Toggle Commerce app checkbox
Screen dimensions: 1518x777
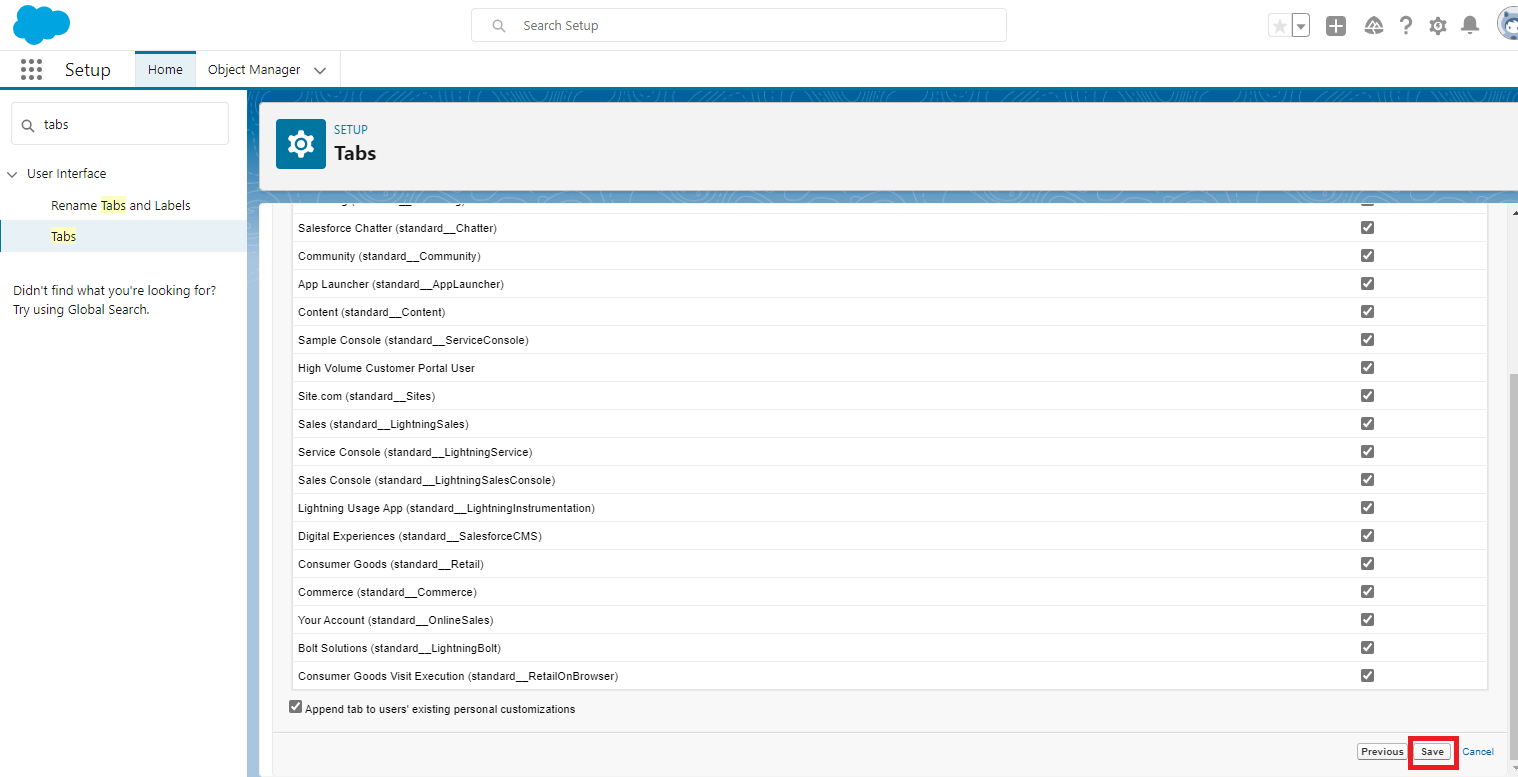pos(1367,592)
